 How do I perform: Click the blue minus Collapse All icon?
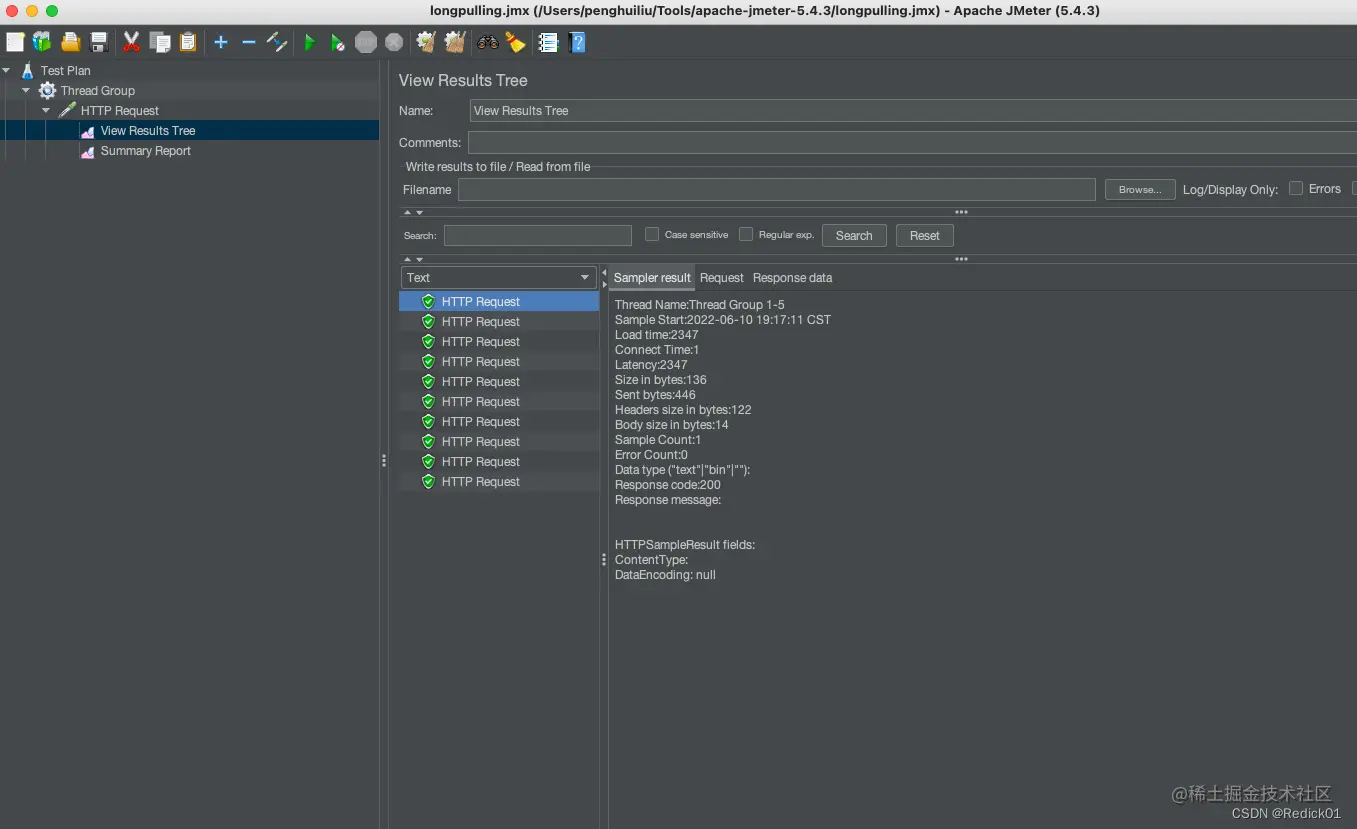[249, 42]
